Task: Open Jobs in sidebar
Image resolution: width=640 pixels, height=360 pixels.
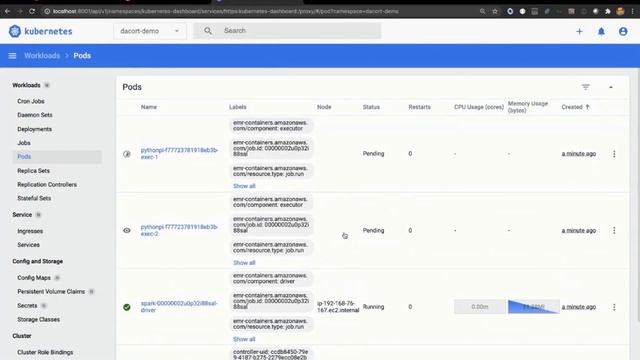Action: [x=24, y=143]
